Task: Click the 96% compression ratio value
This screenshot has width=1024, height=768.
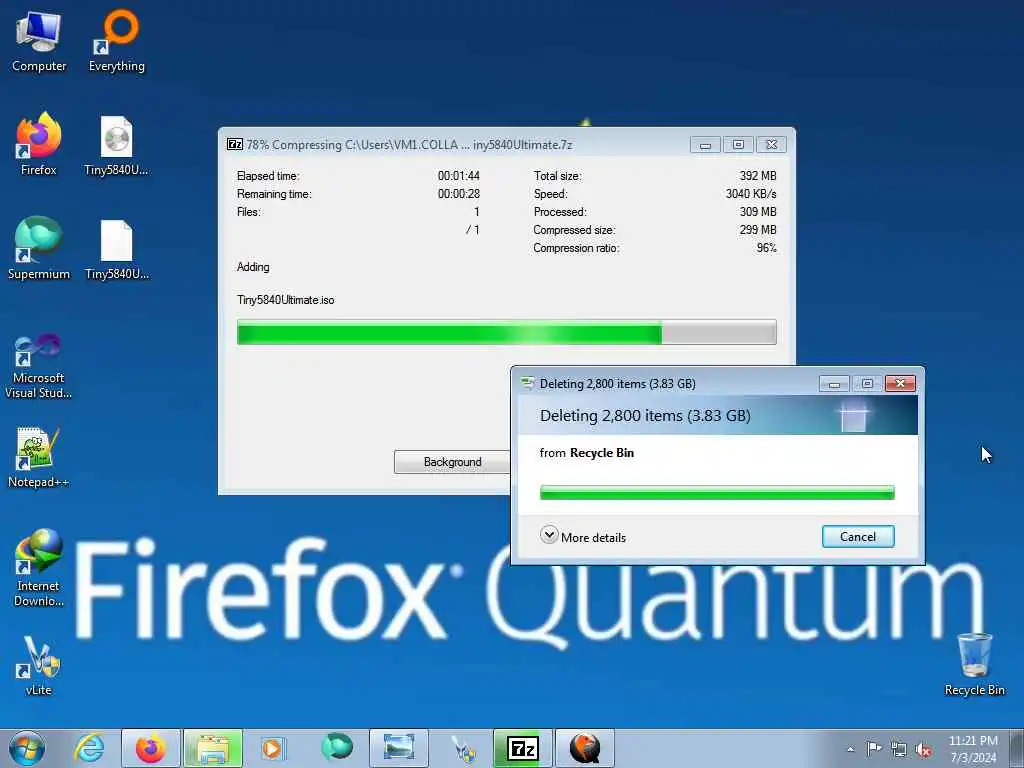Action: 766,248
